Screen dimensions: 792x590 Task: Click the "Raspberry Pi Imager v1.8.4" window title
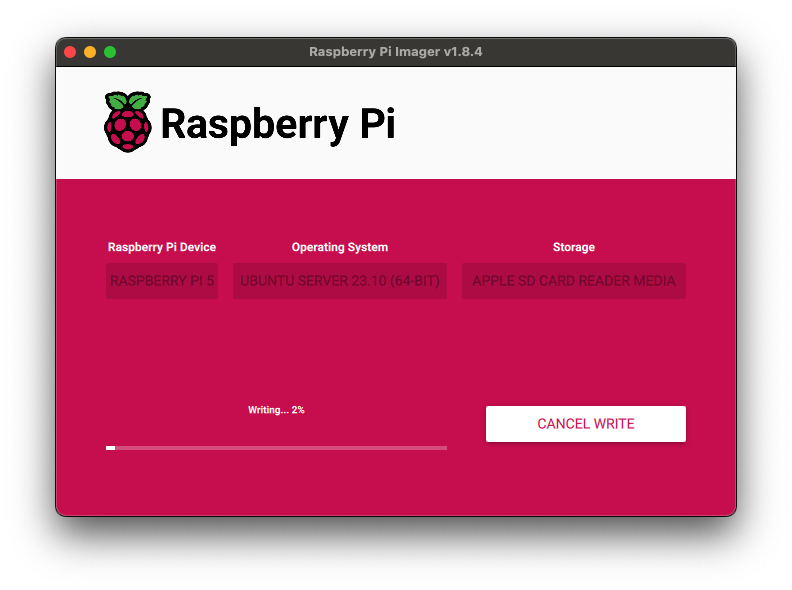[396, 52]
